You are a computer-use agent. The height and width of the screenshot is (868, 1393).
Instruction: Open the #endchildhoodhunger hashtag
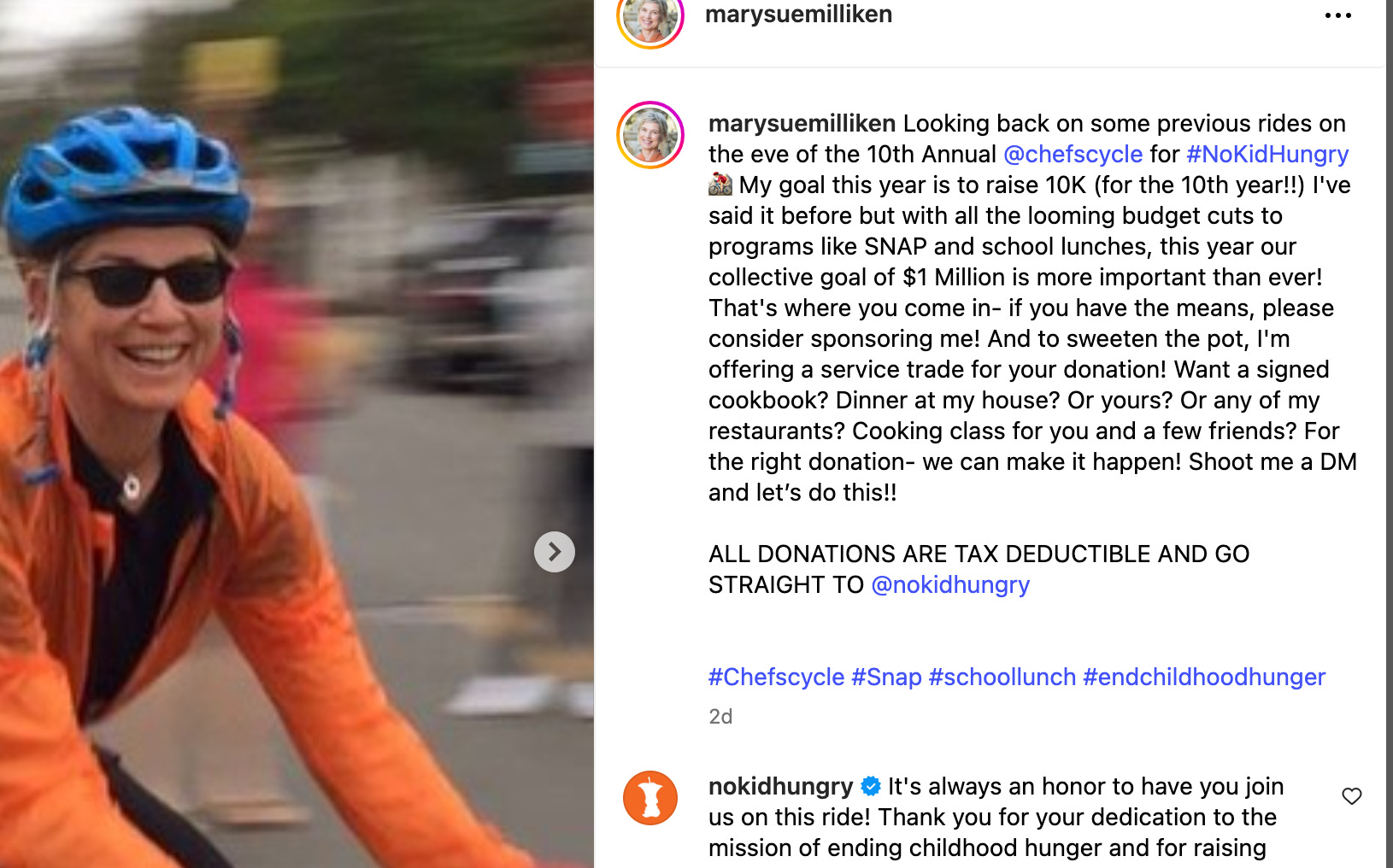(1204, 677)
